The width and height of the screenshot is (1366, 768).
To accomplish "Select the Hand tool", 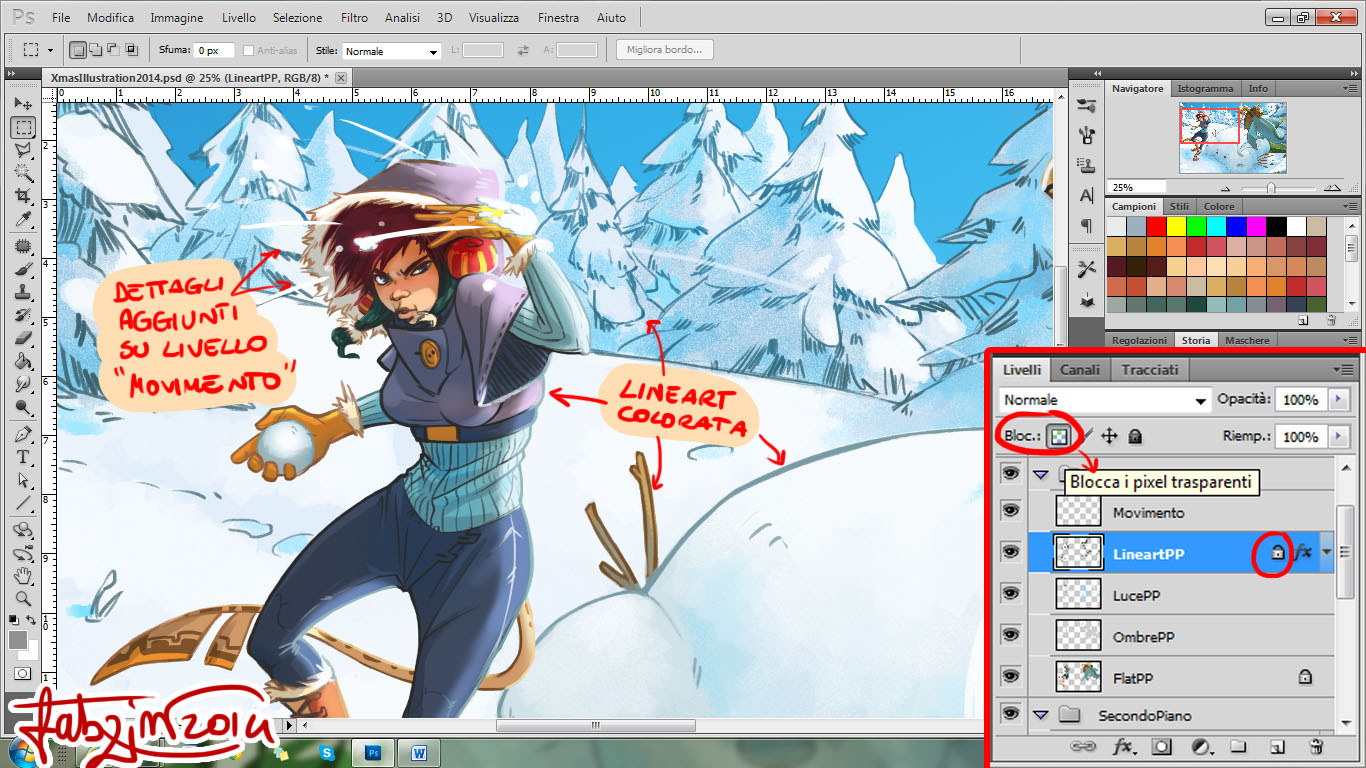I will [23, 576].
